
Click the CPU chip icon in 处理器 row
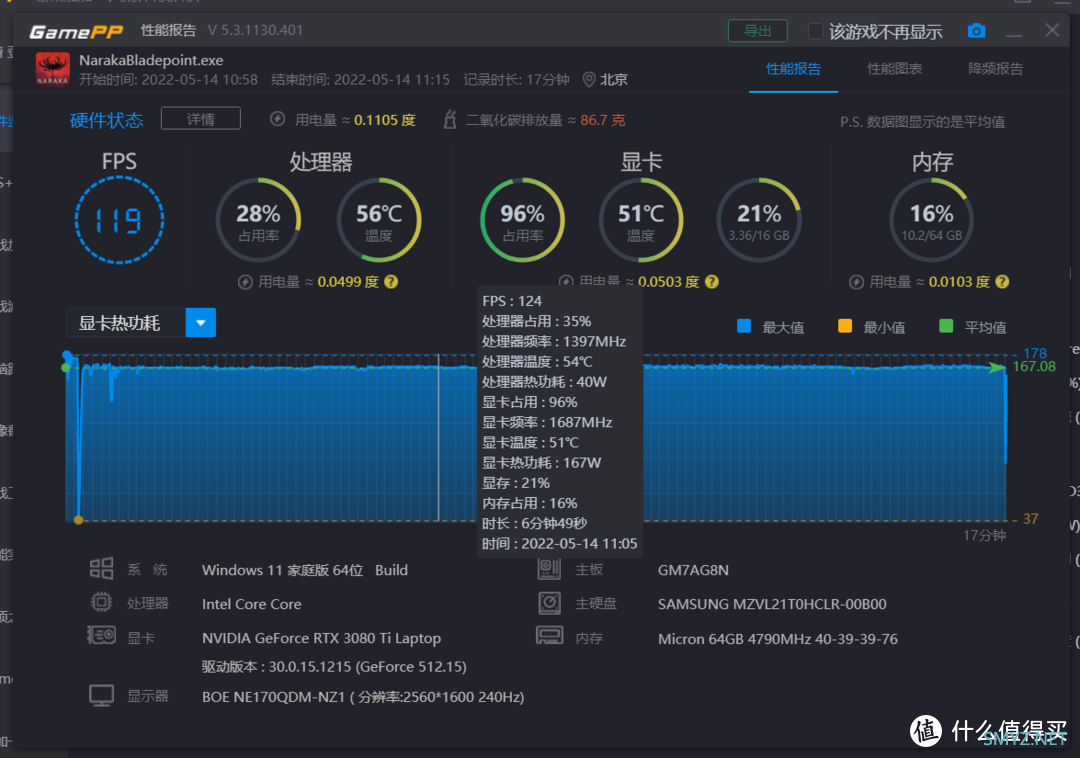(101, 602)
